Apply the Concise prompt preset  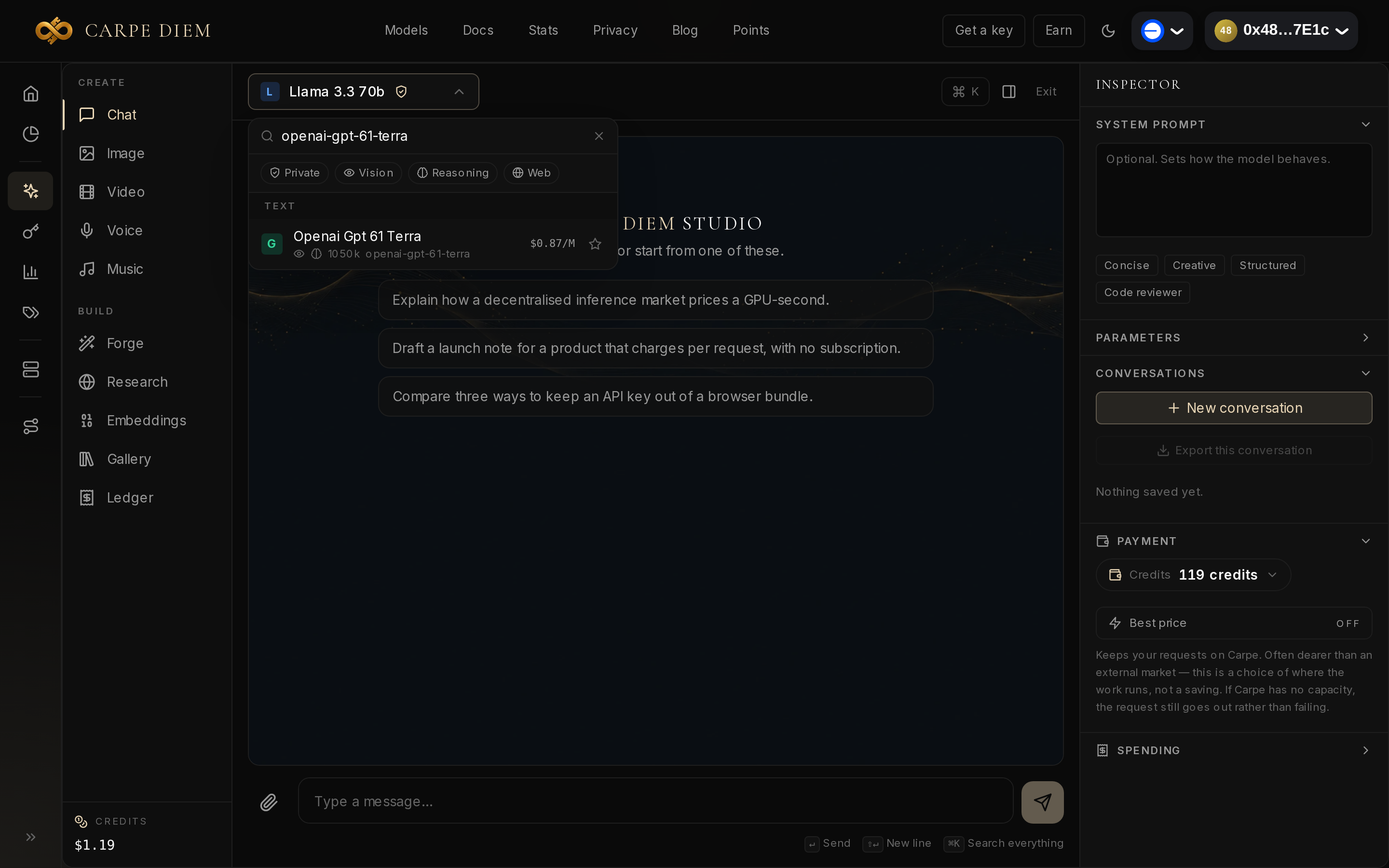coord(1126,265)
